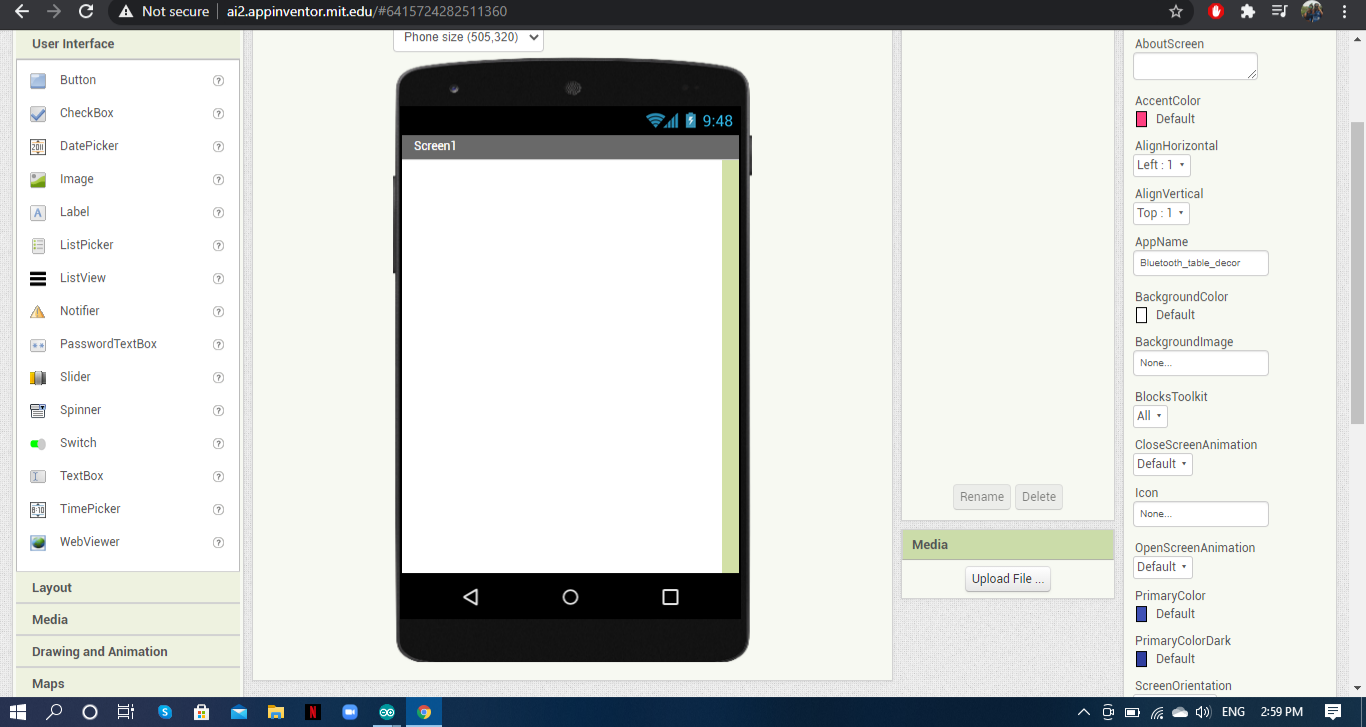This screenshot has height=727, width=1366.
Task: Collapse the User Interface palette section
Action: pyautogui.click(x=128, y=44)
